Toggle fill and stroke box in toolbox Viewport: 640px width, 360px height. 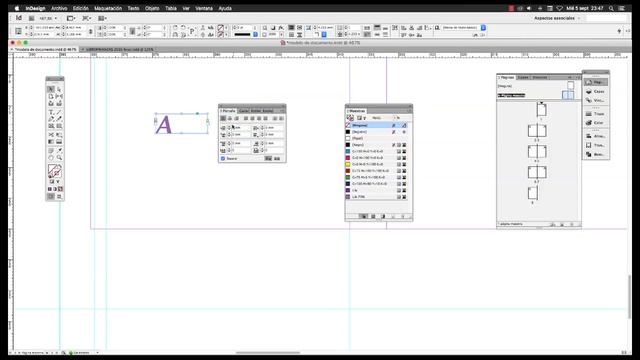pos(55,171)
